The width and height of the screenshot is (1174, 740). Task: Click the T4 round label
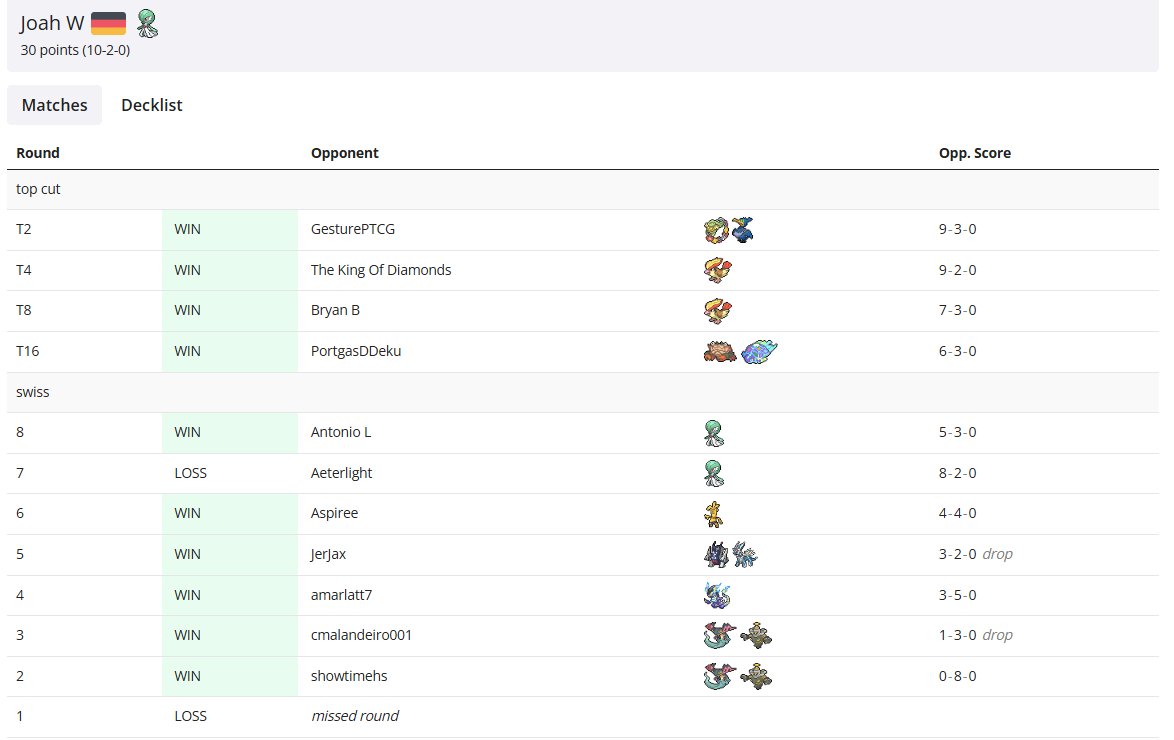[x=24, y=270]
